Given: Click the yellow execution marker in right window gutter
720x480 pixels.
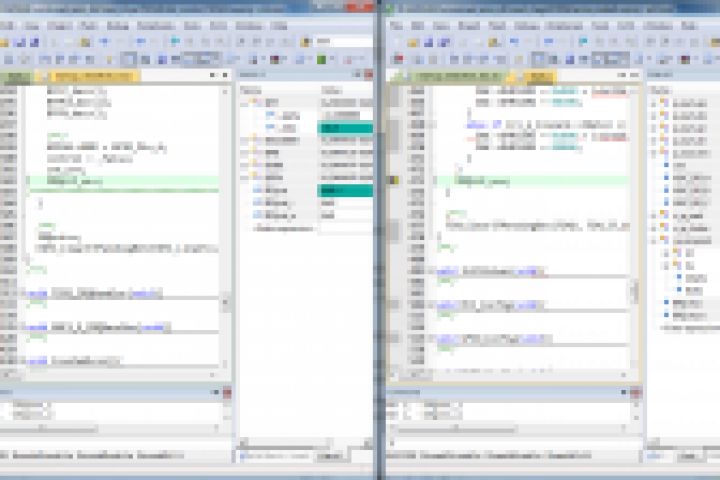Looking at the screenshot, I should click(394, 181).
